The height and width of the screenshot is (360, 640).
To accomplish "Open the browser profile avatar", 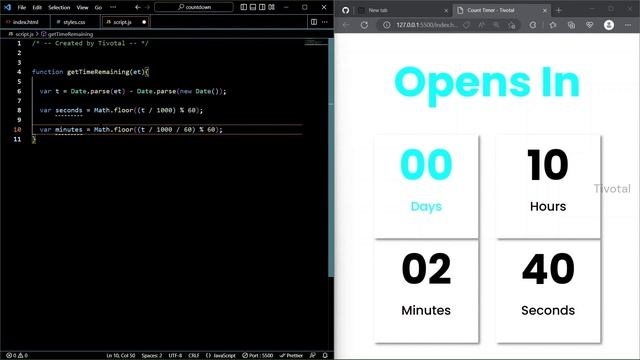I will 609,25.
